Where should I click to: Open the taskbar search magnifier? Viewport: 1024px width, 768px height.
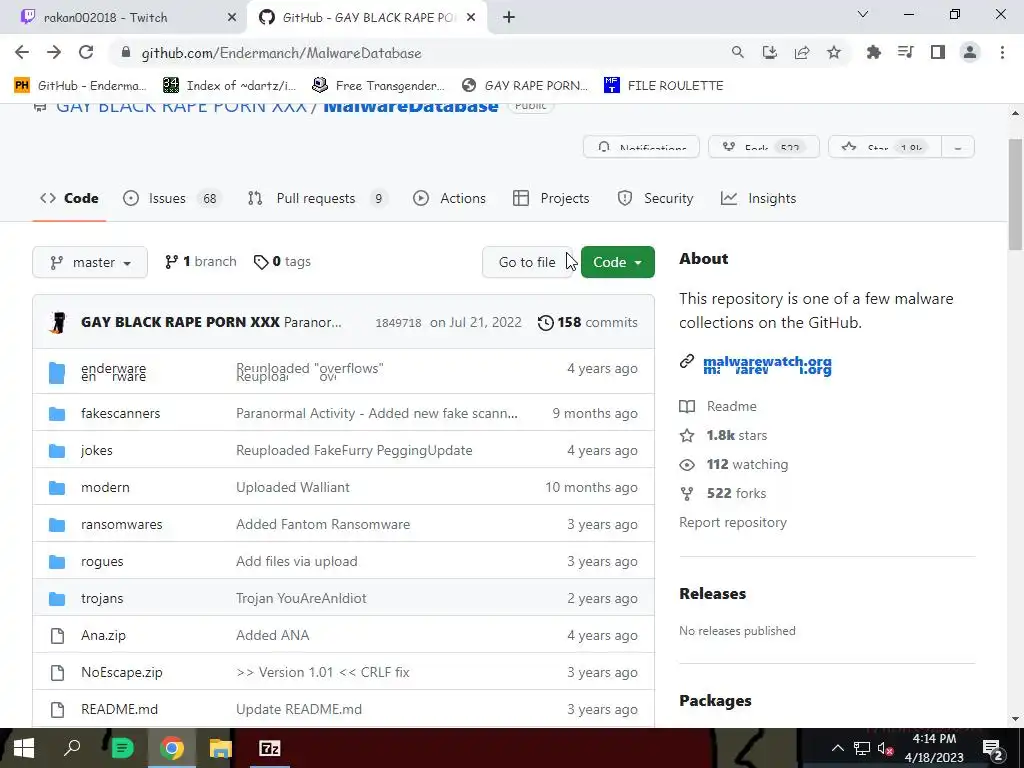[72, 748]
